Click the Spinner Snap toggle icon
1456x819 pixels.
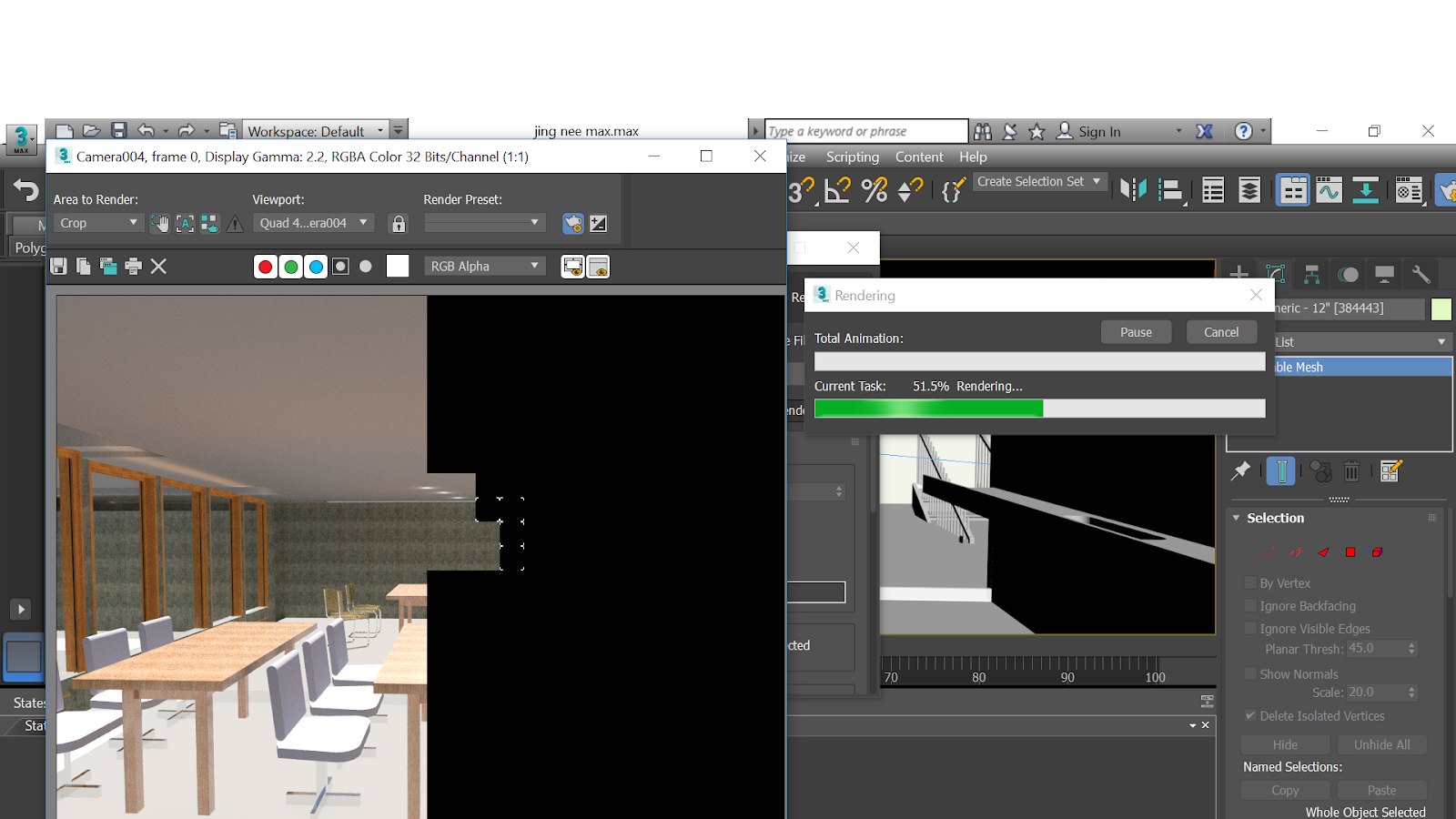click(x=910, y=190)
